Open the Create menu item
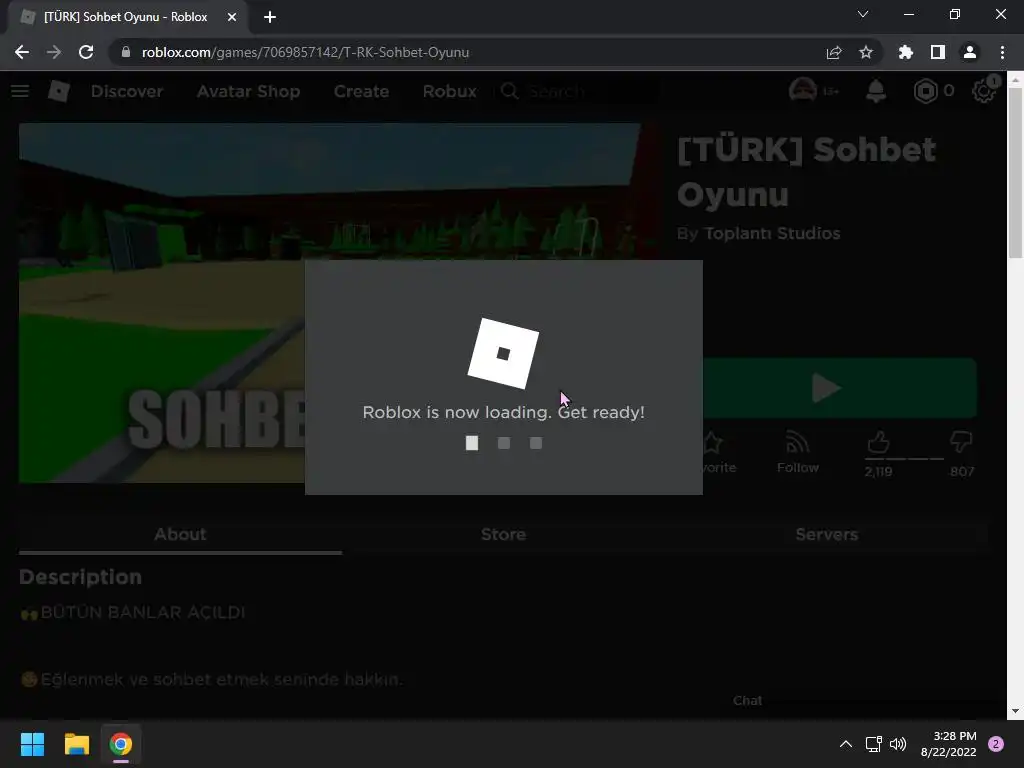 361,91
